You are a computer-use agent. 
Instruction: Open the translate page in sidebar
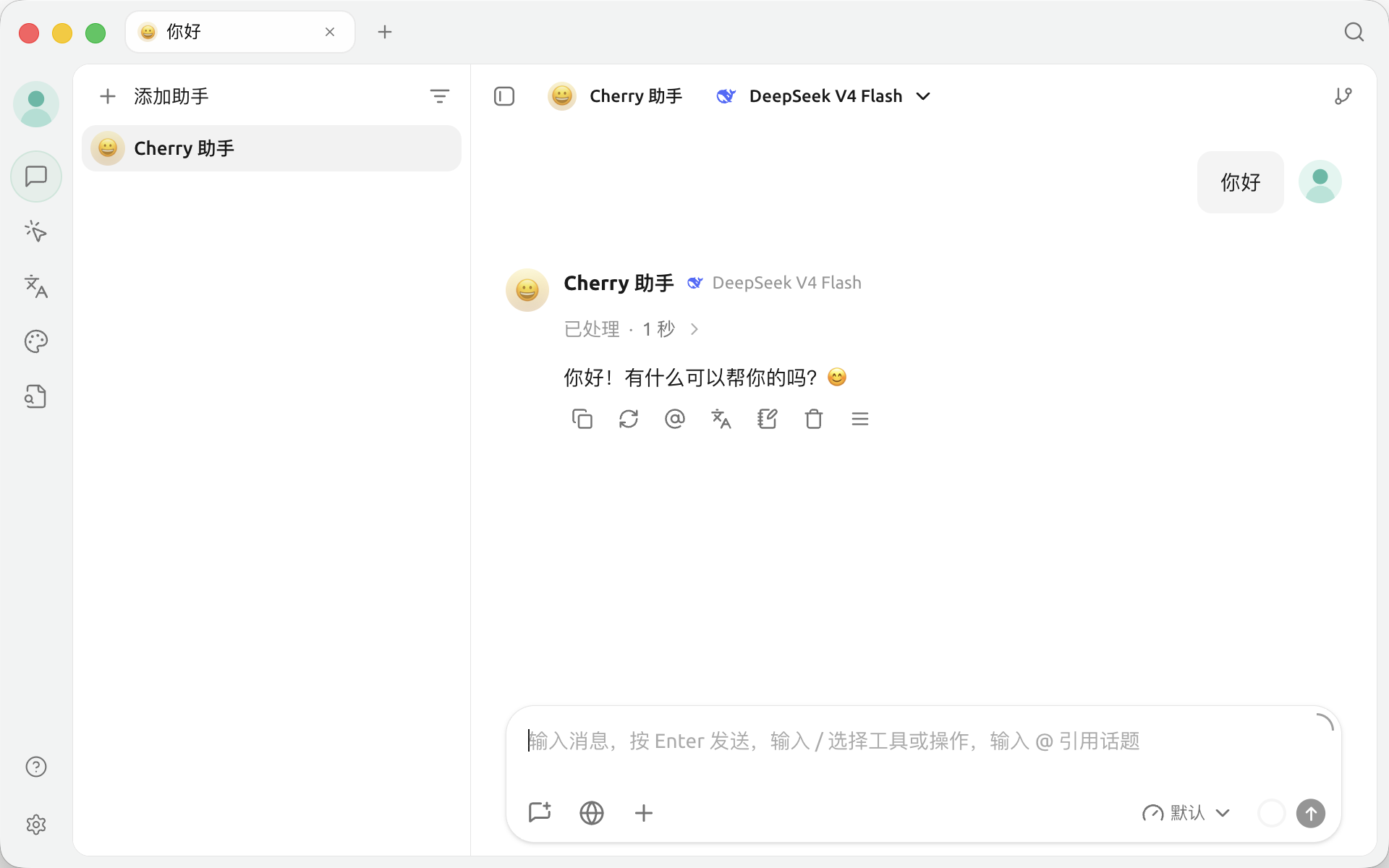(36, 286)
